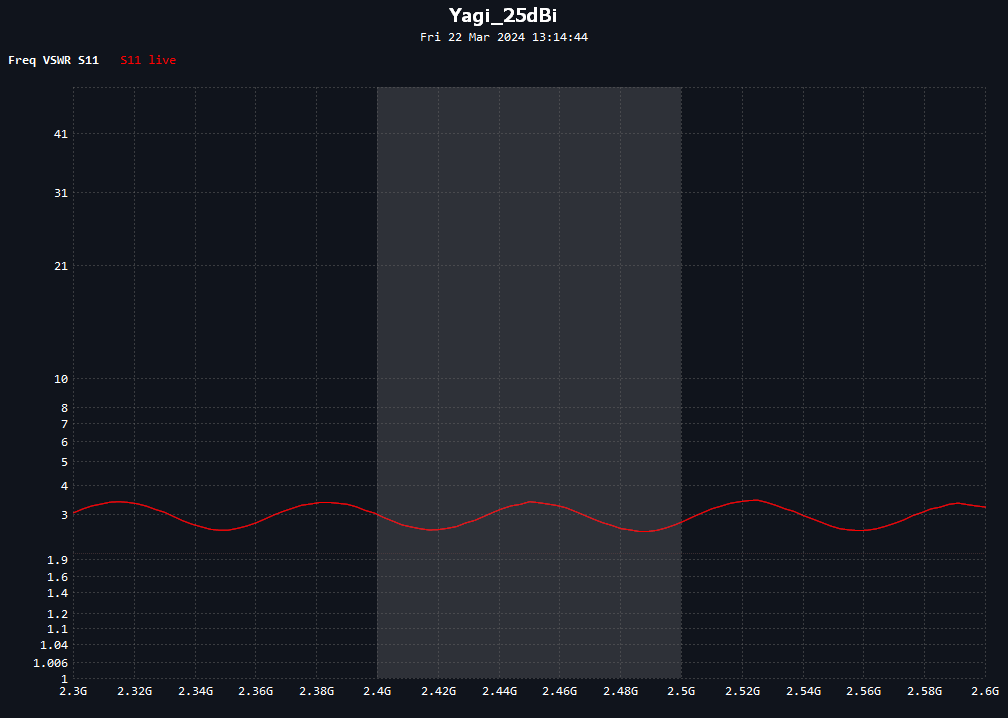Click the 2.52G x-axis tick label

click(x=742, y=691)
